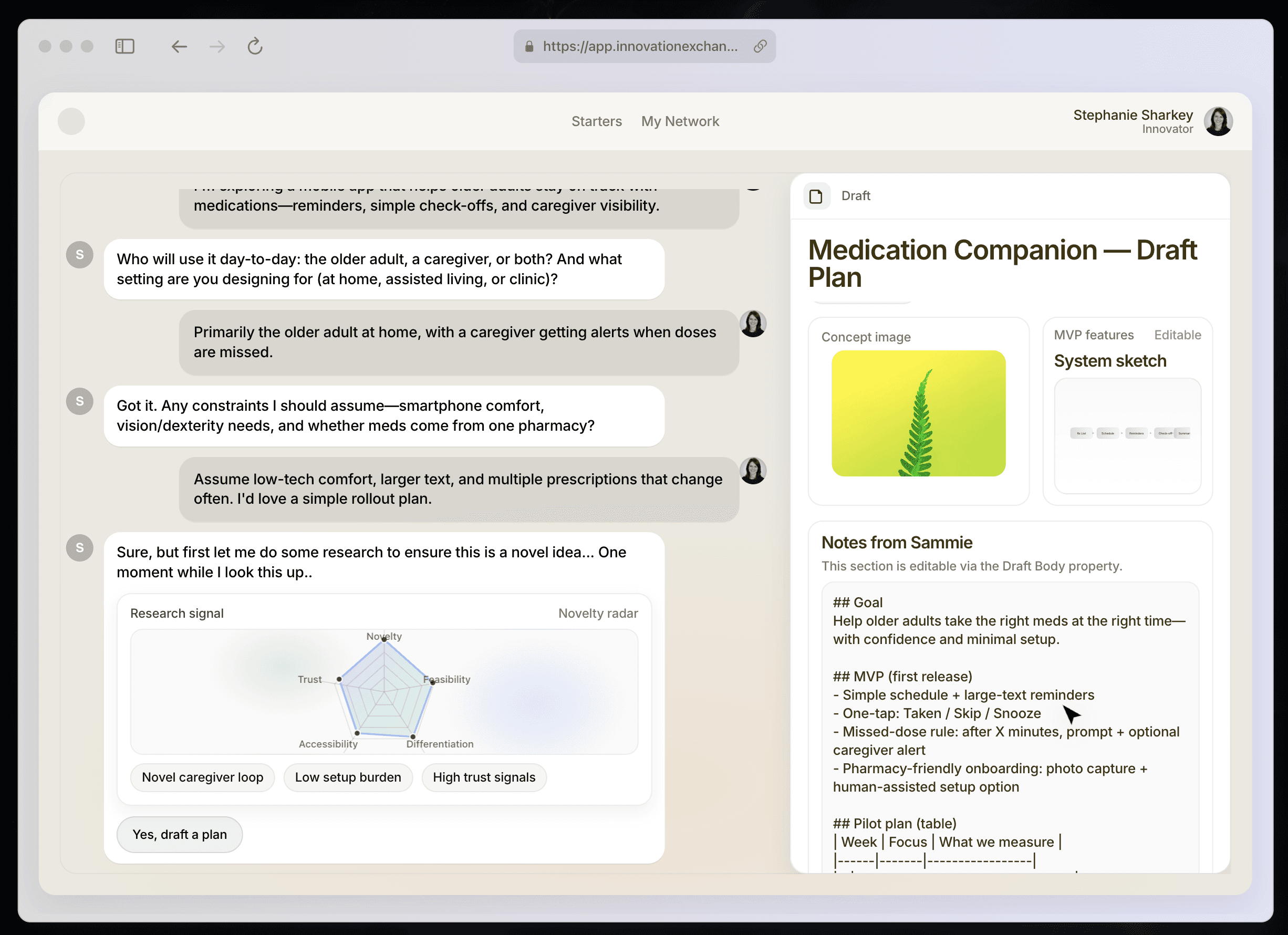Screen dimensions: 1288x935
Task: Click the Novelty point on the radar chart
Action: pos(385,639)
